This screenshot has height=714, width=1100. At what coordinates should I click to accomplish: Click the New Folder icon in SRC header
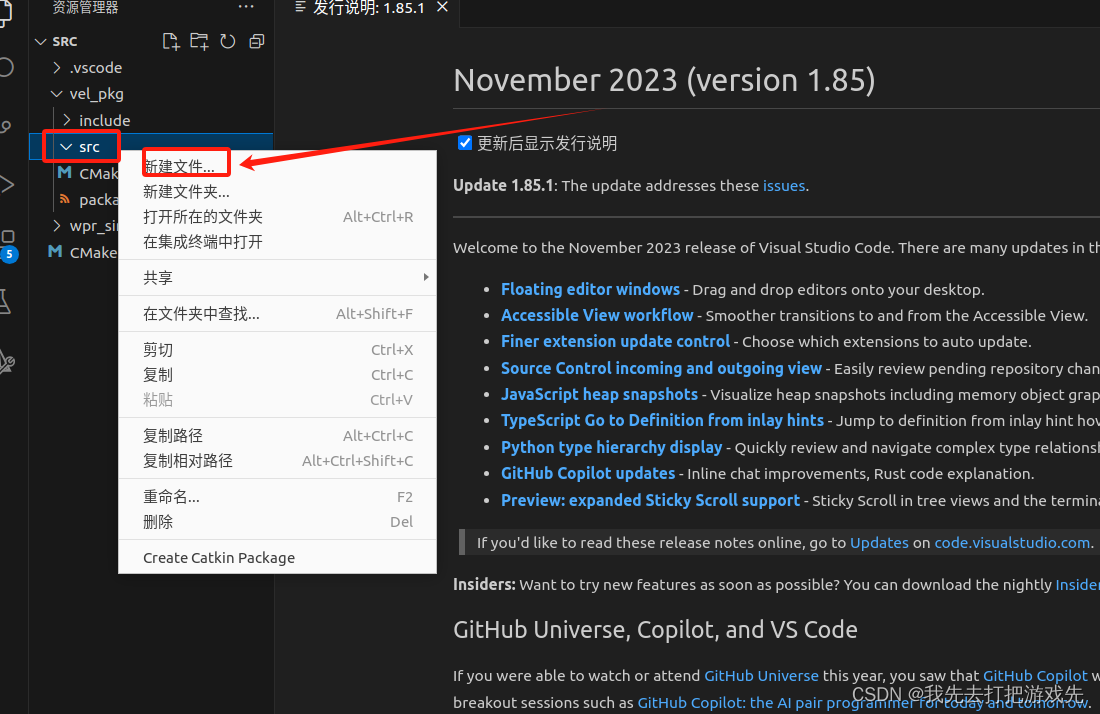tap(199, 41)
